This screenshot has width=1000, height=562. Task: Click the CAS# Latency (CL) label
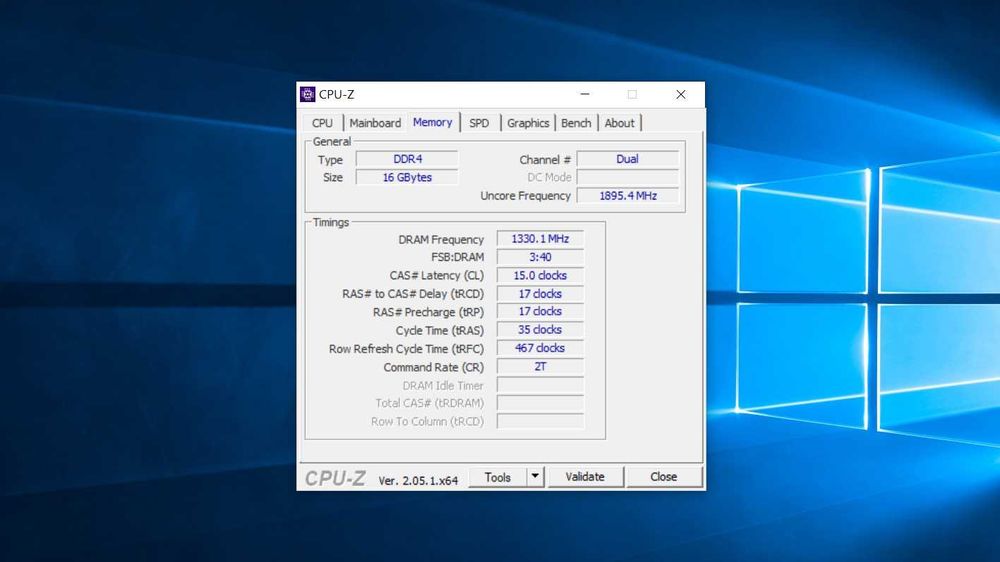pyautogui.click(x=437, y=276)
